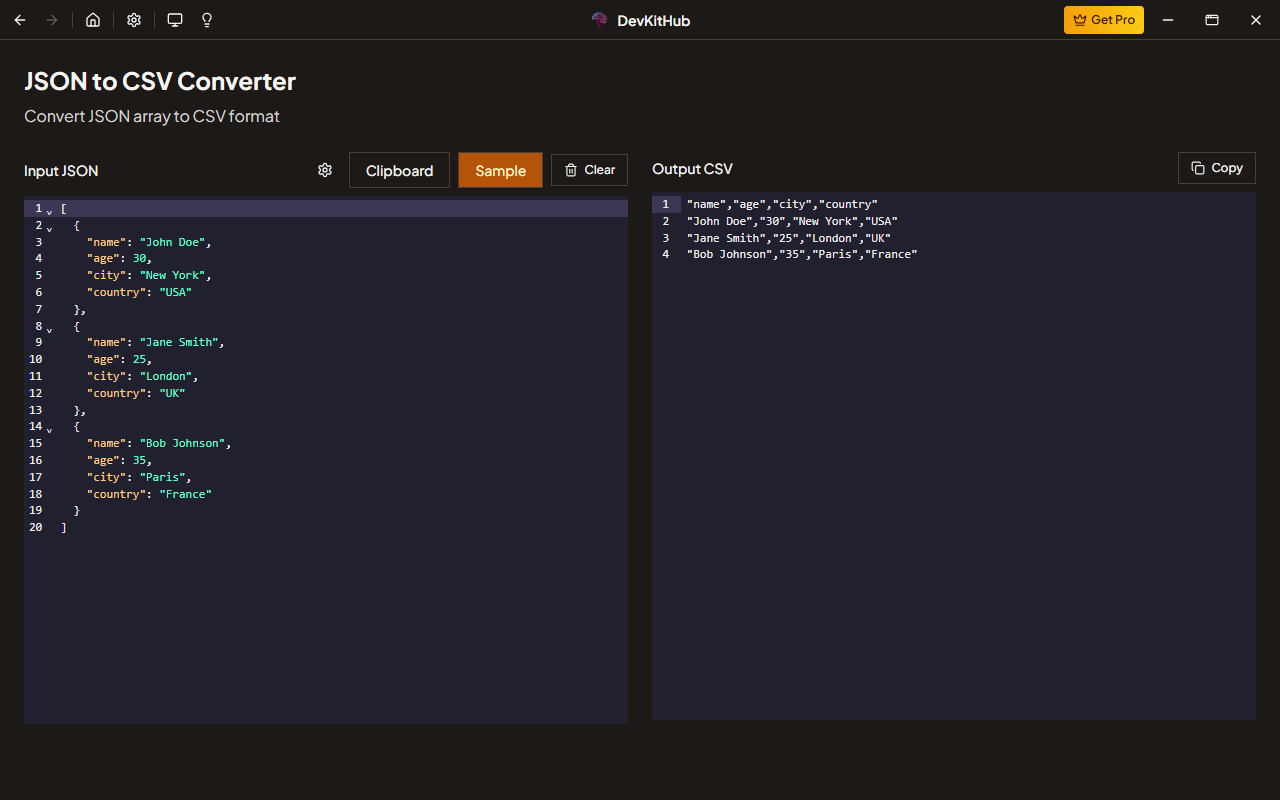Collapse the object fold arrow on line 8

(49, 328)
